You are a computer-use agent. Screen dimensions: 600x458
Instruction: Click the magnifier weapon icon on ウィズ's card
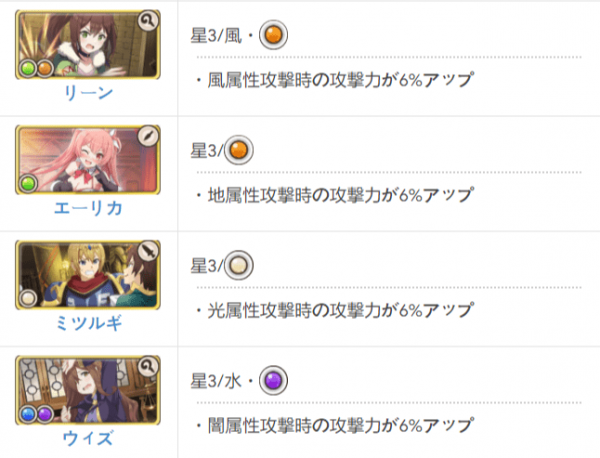148,366
